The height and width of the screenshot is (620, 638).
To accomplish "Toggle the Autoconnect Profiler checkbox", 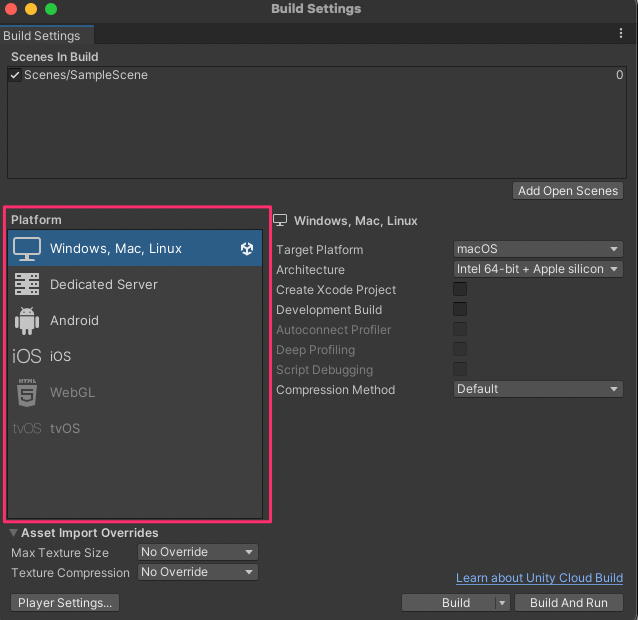I will pos(460,329).
